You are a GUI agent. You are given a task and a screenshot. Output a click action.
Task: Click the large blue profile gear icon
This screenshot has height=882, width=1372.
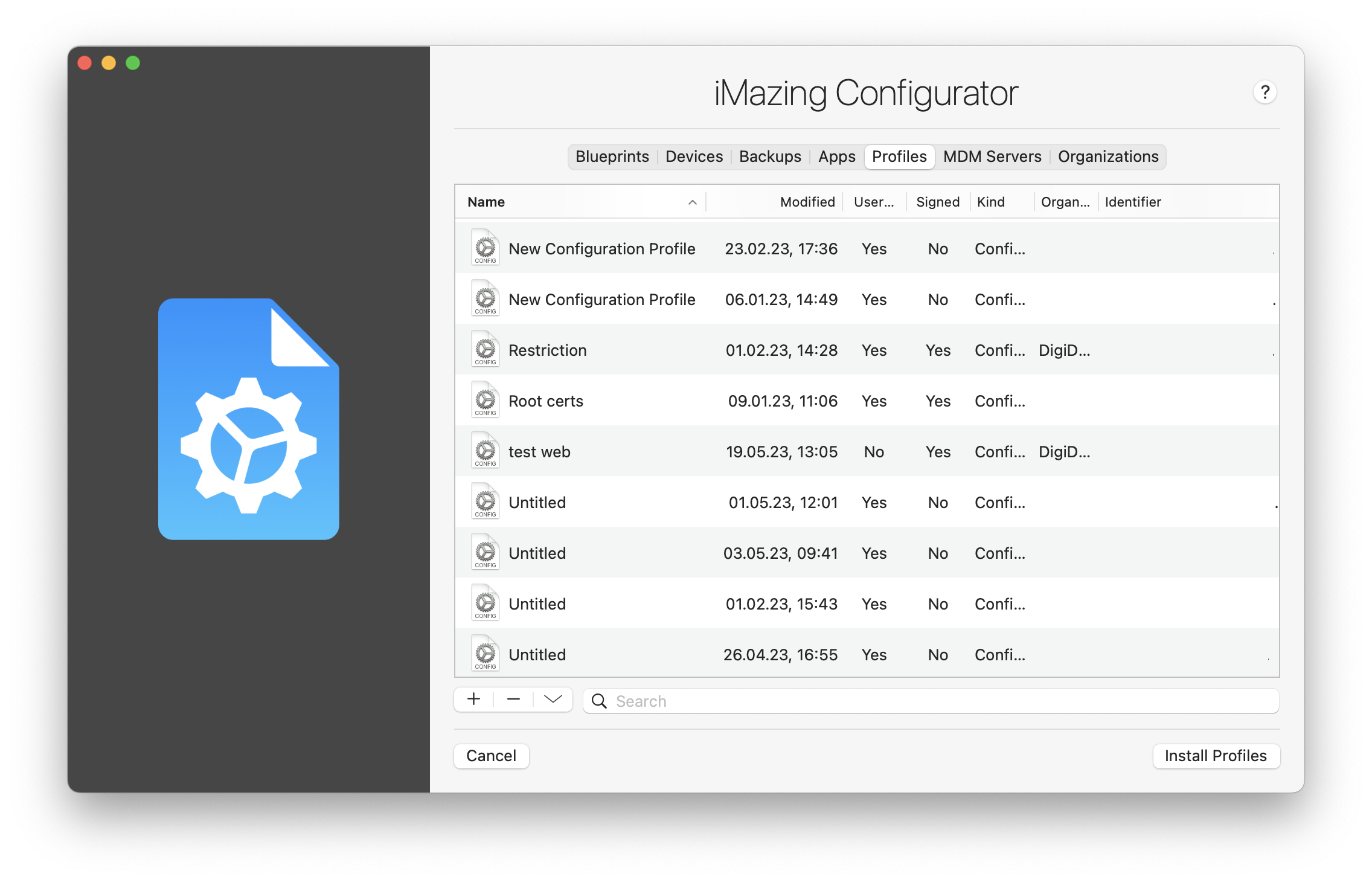249,419
